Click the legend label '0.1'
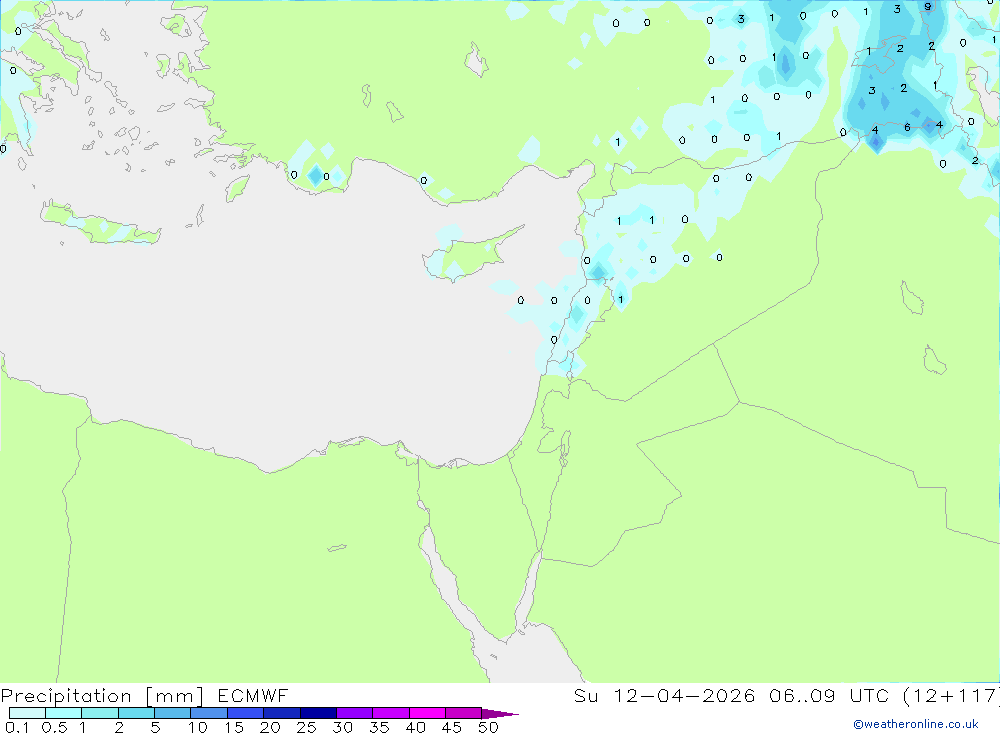 pyautogui.click(x=17, y=727)
